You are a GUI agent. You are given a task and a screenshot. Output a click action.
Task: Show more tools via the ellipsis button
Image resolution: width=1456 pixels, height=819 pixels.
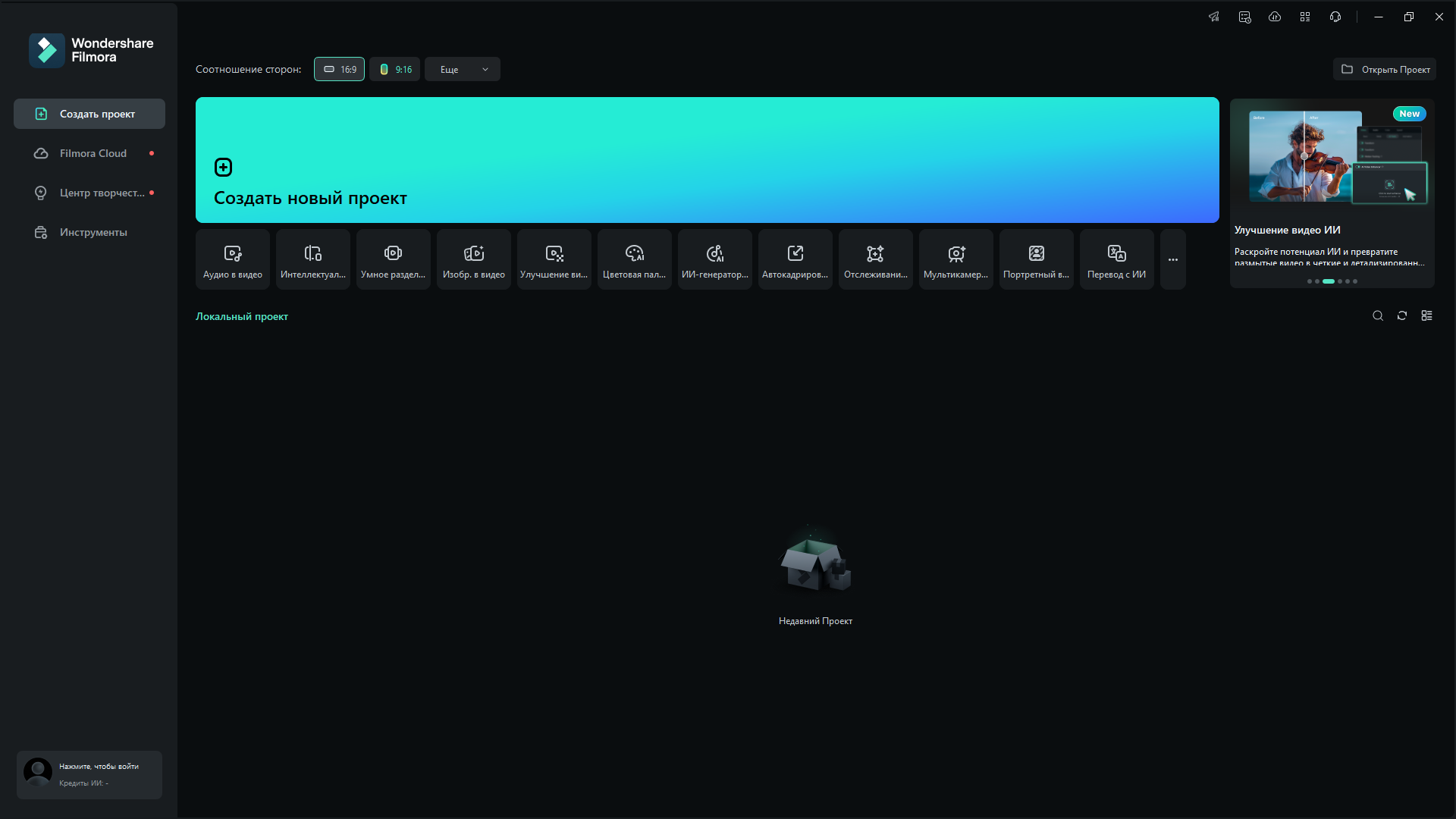(1173, 259)
